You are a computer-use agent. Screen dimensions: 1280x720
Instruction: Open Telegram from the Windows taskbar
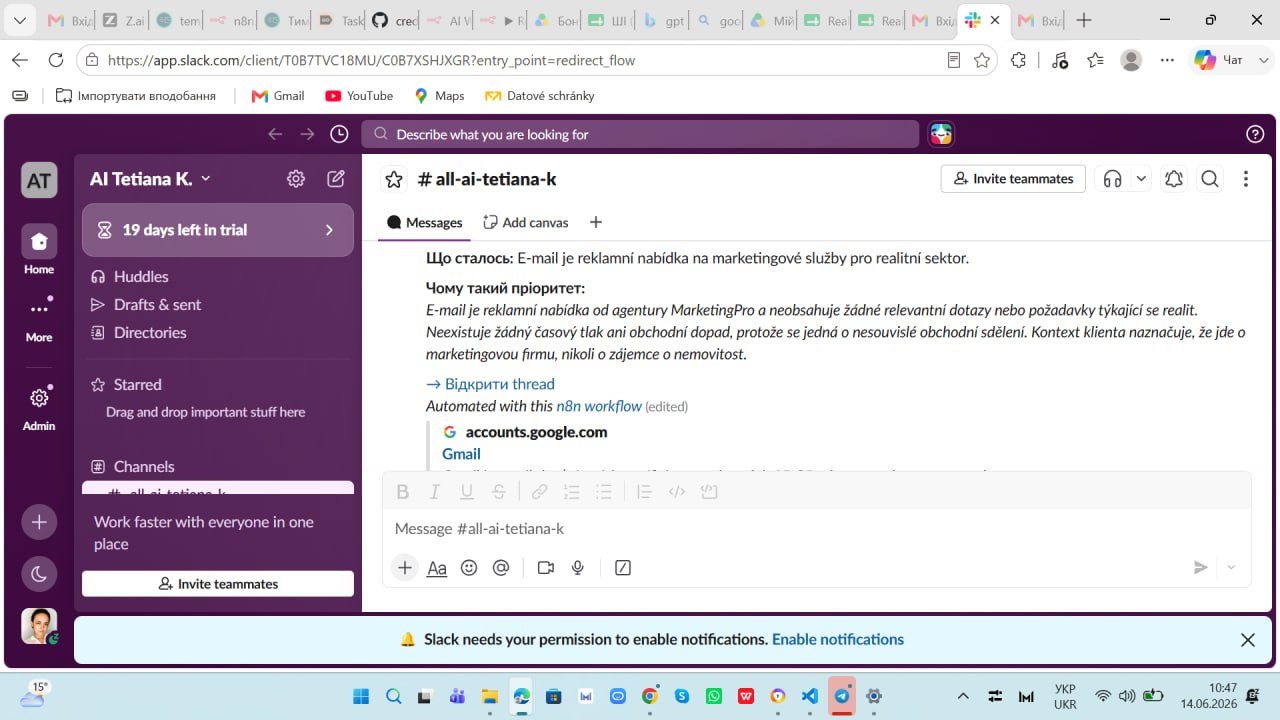[842, 696]
